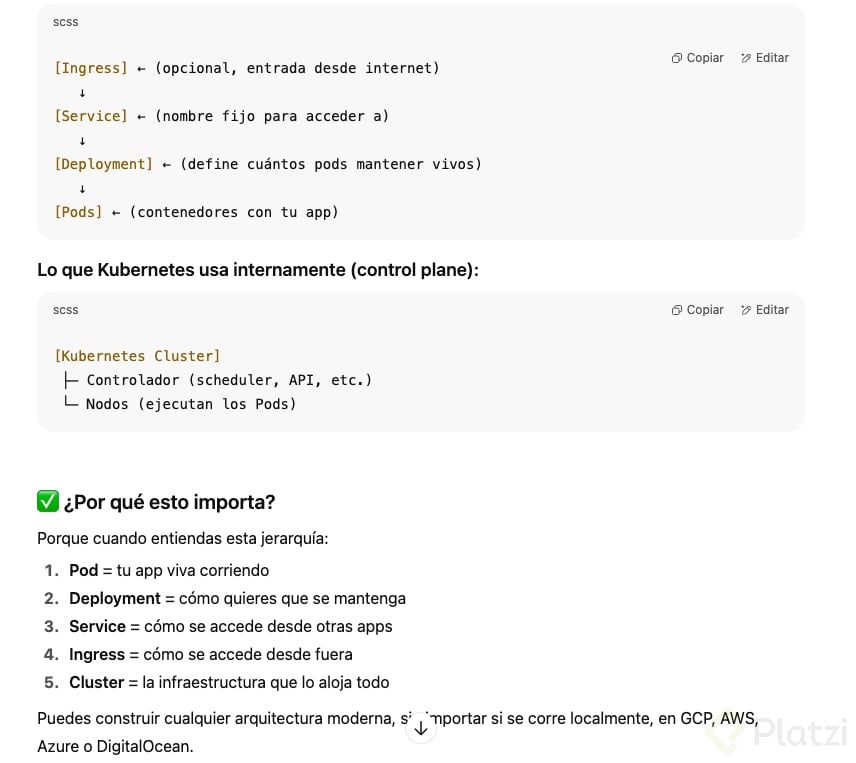Screen dimensions: 856x763
Task: Edit the Kubernetes Cluster code block
Action: click(764, 310)
